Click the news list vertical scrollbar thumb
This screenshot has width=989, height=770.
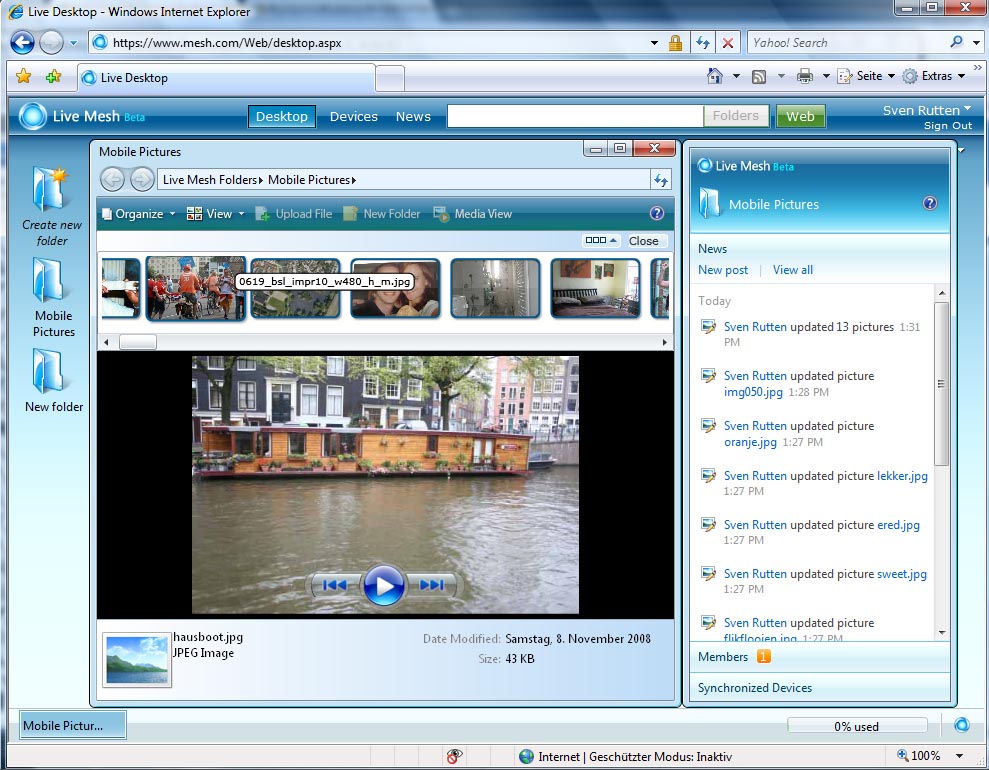pyautogui.click(x=941, y=383)
